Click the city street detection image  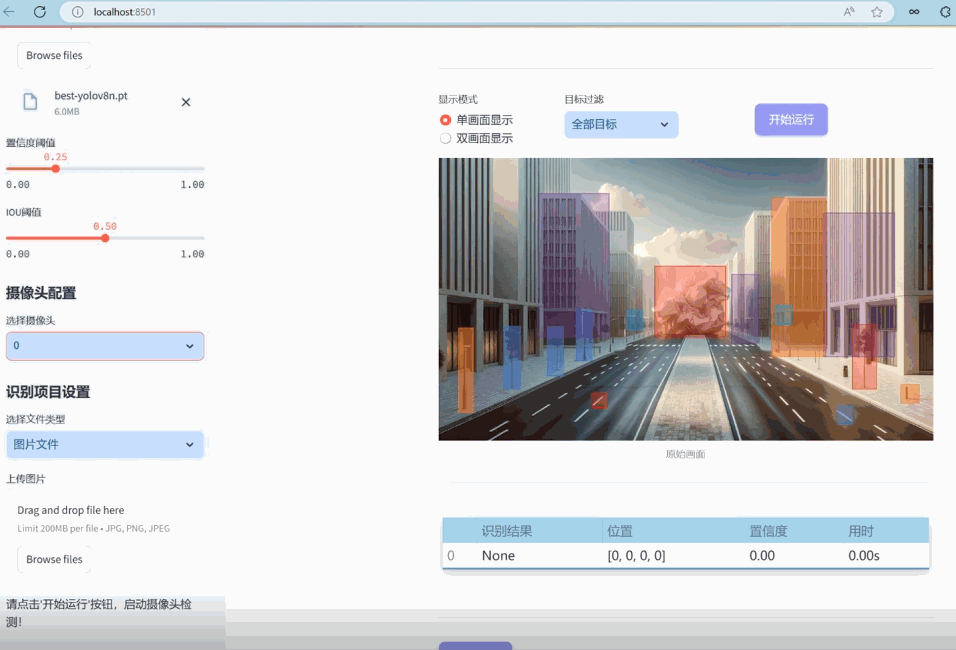coord(686,299)
